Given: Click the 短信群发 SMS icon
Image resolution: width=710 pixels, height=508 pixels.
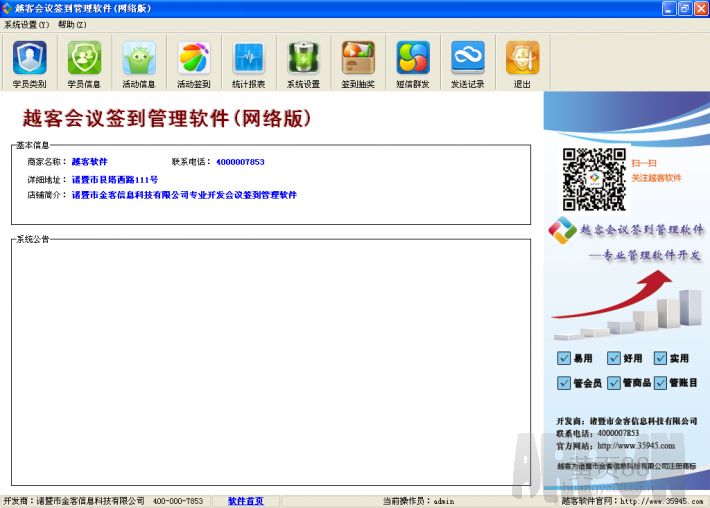Looking at the screenshot, I should click(412, 58).
